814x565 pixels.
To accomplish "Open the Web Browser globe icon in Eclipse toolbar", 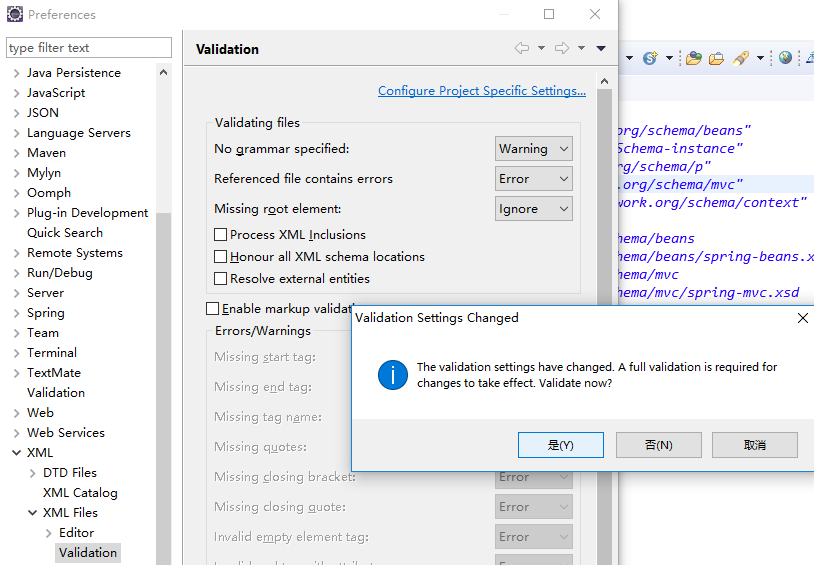I will pos(785,57).
